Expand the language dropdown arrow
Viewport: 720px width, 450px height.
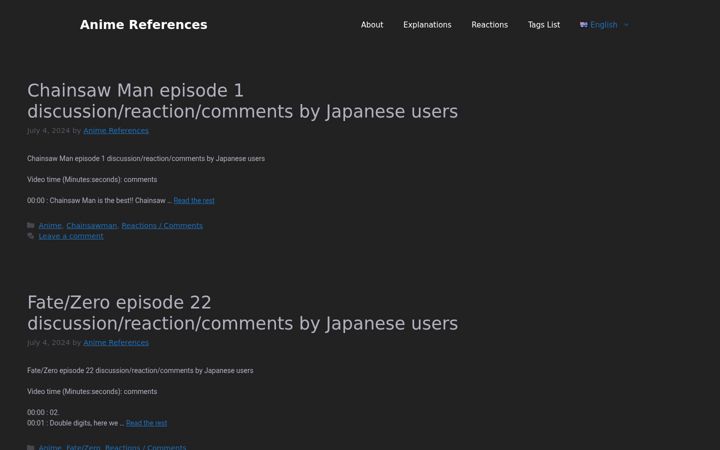coord(626,25)
